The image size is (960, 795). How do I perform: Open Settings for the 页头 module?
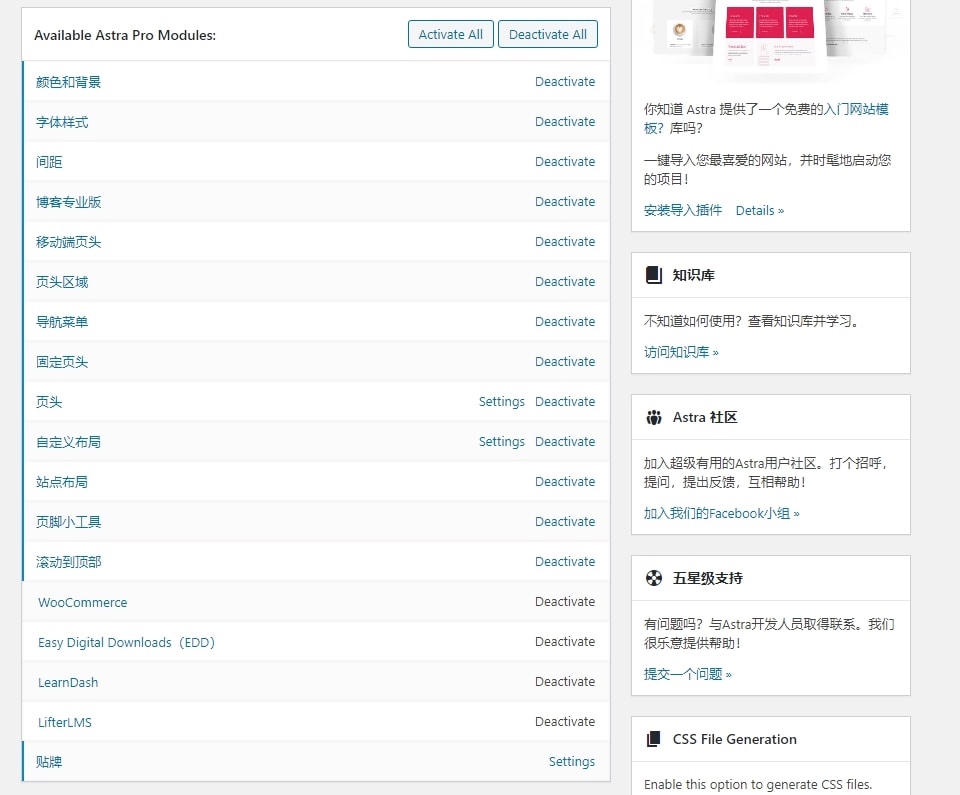coord(501,401)
